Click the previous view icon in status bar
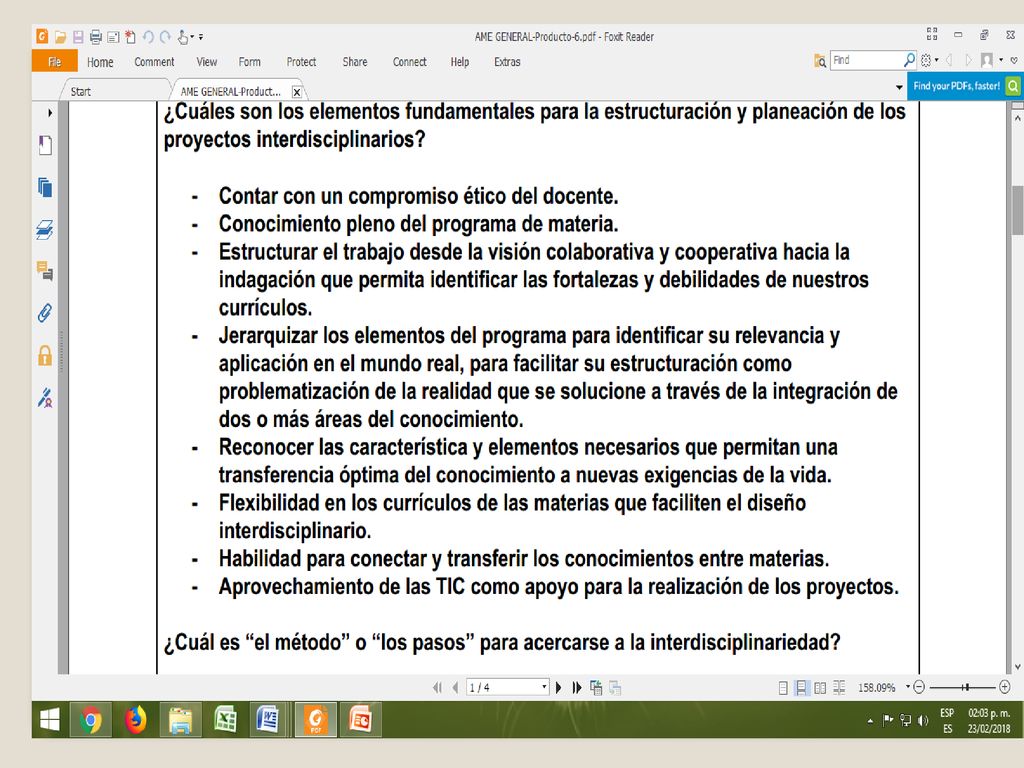Viewport: 1024px width, 768px height. (596, 687)
